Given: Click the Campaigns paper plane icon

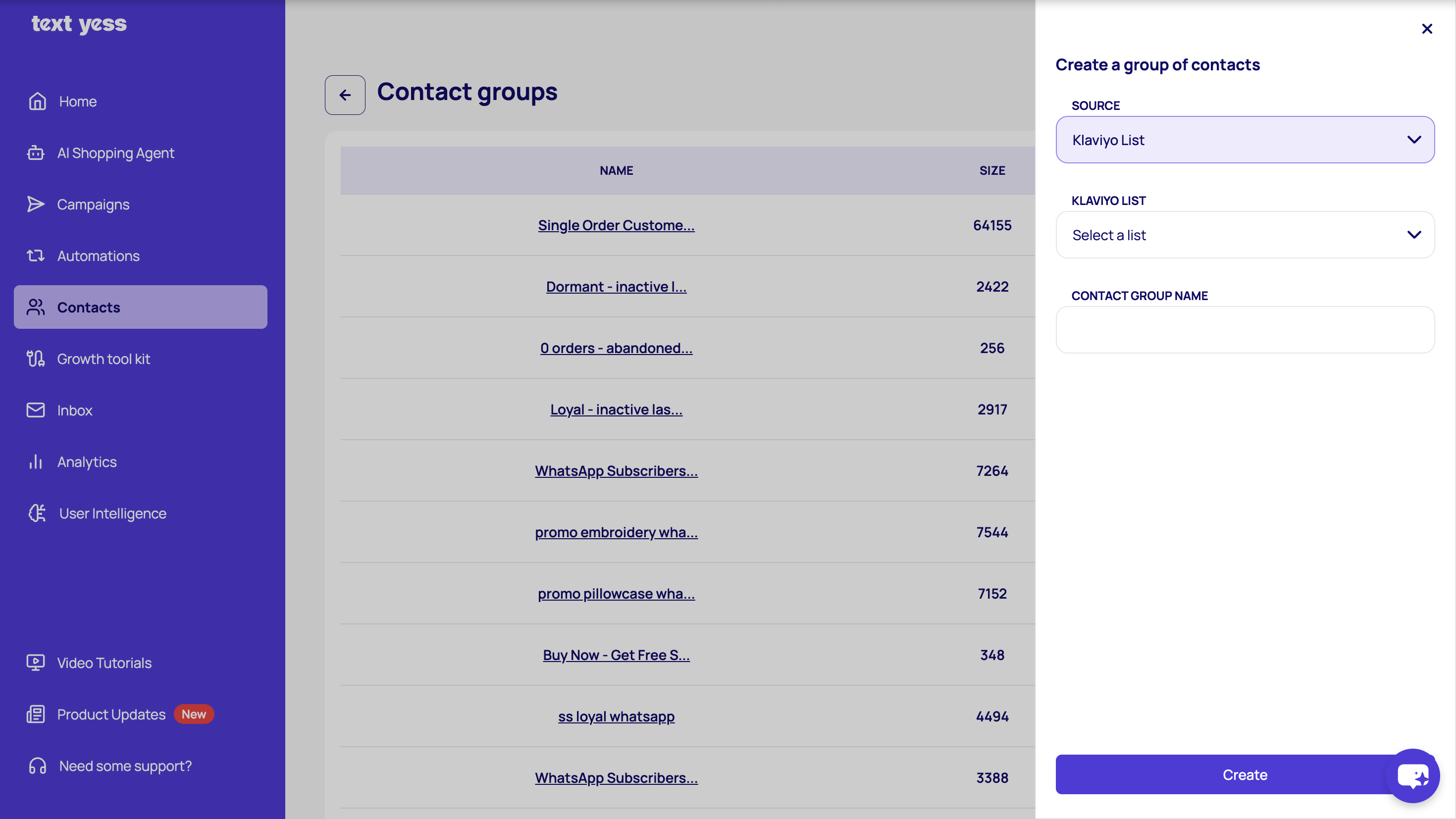Looking at the screenshot, I should [x=36, y=204].
